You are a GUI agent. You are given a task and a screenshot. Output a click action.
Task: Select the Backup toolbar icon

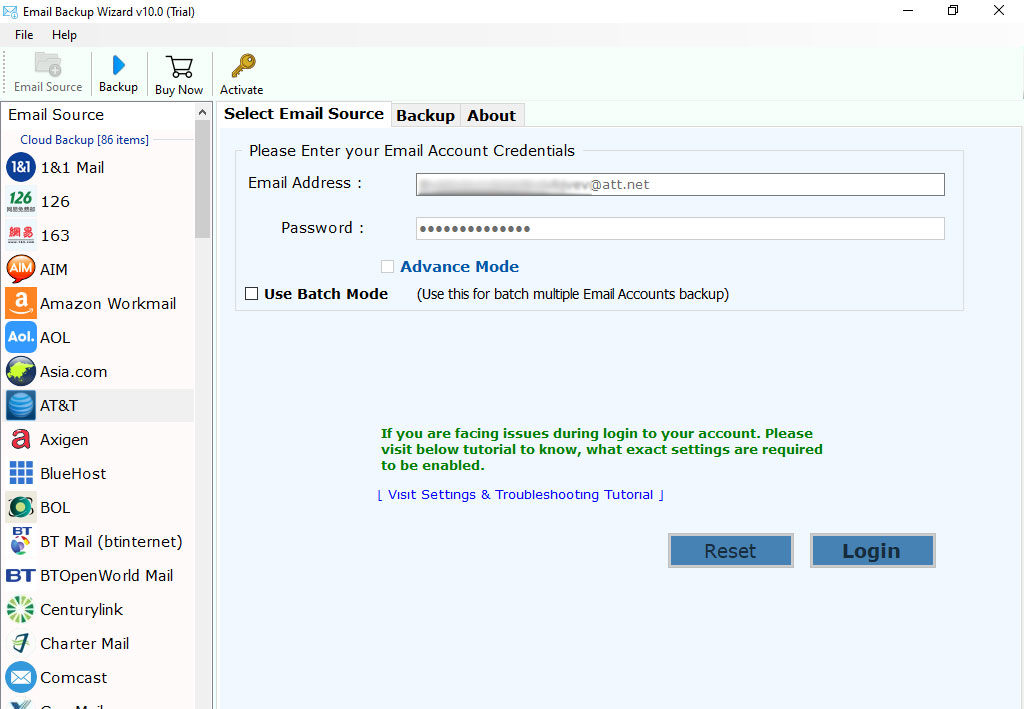tap(118, 72)
